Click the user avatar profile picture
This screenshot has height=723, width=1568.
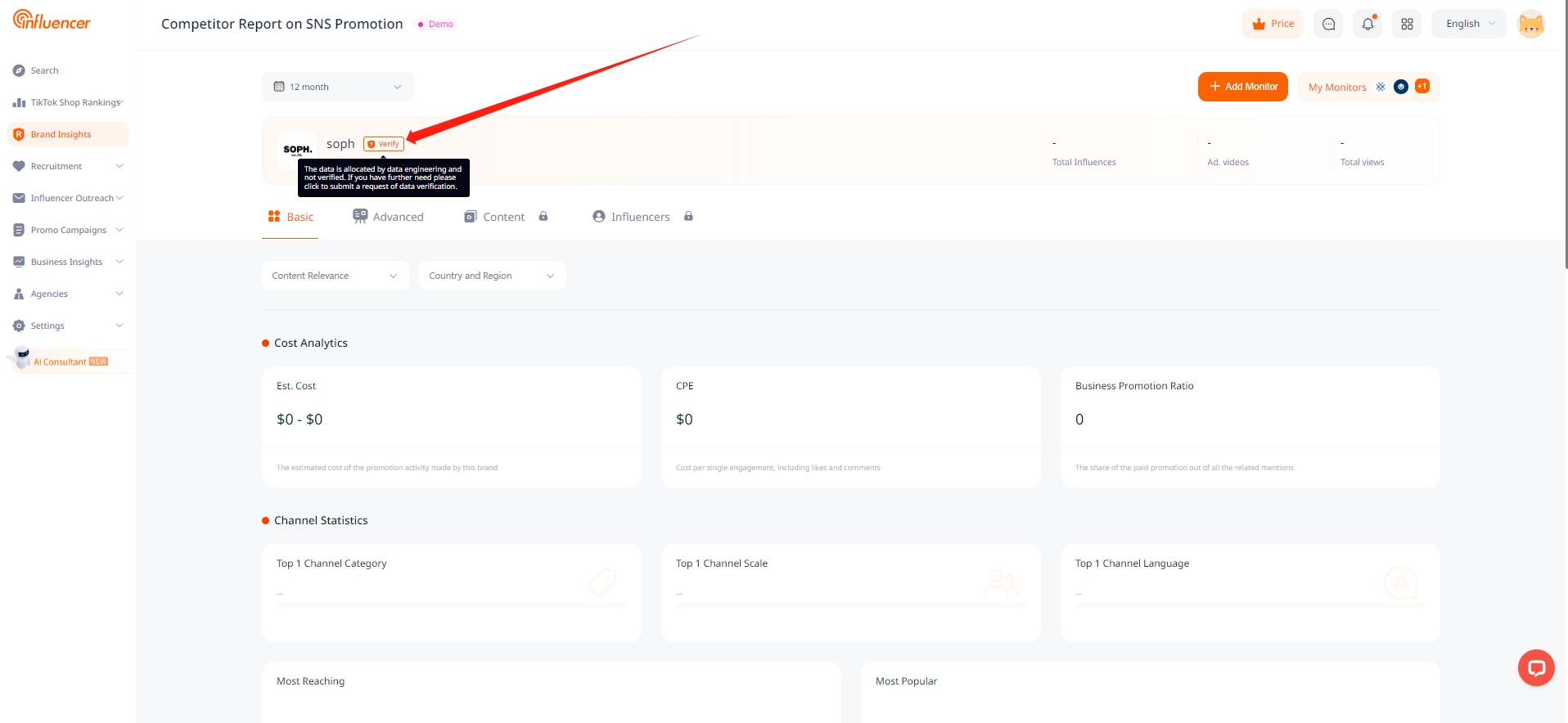1530,24
